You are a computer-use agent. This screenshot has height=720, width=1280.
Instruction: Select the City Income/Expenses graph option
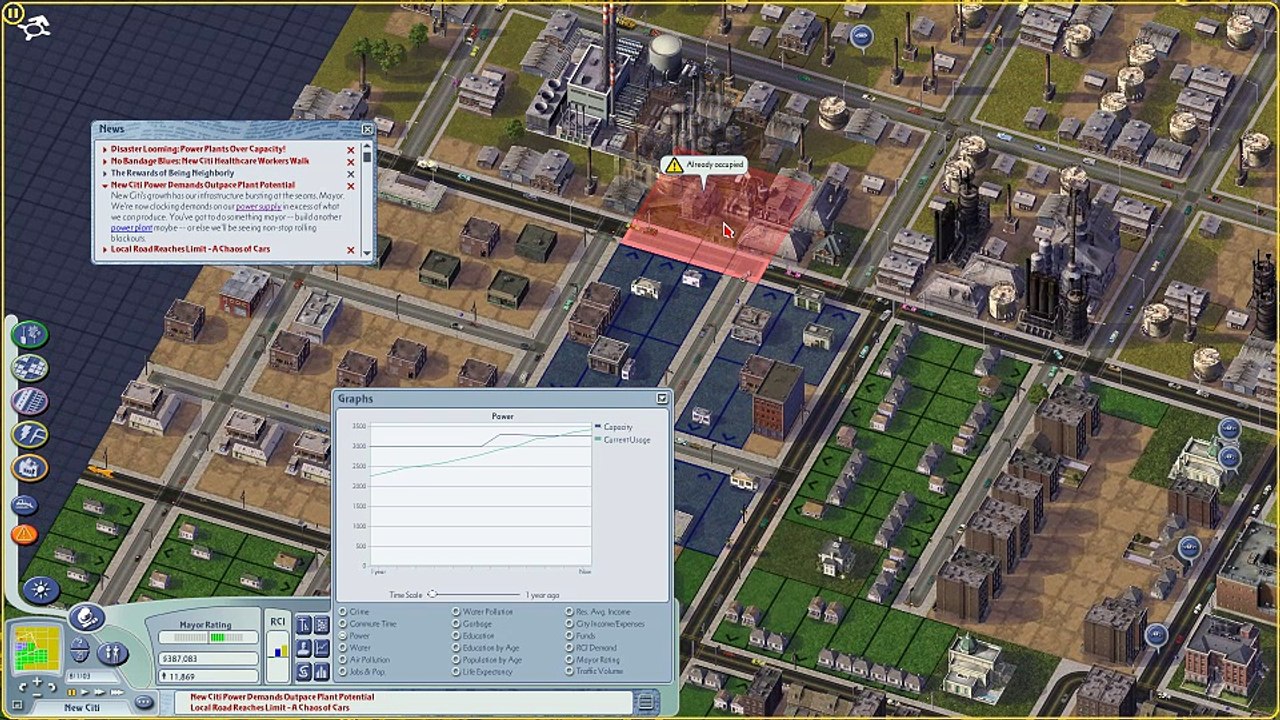605,624
